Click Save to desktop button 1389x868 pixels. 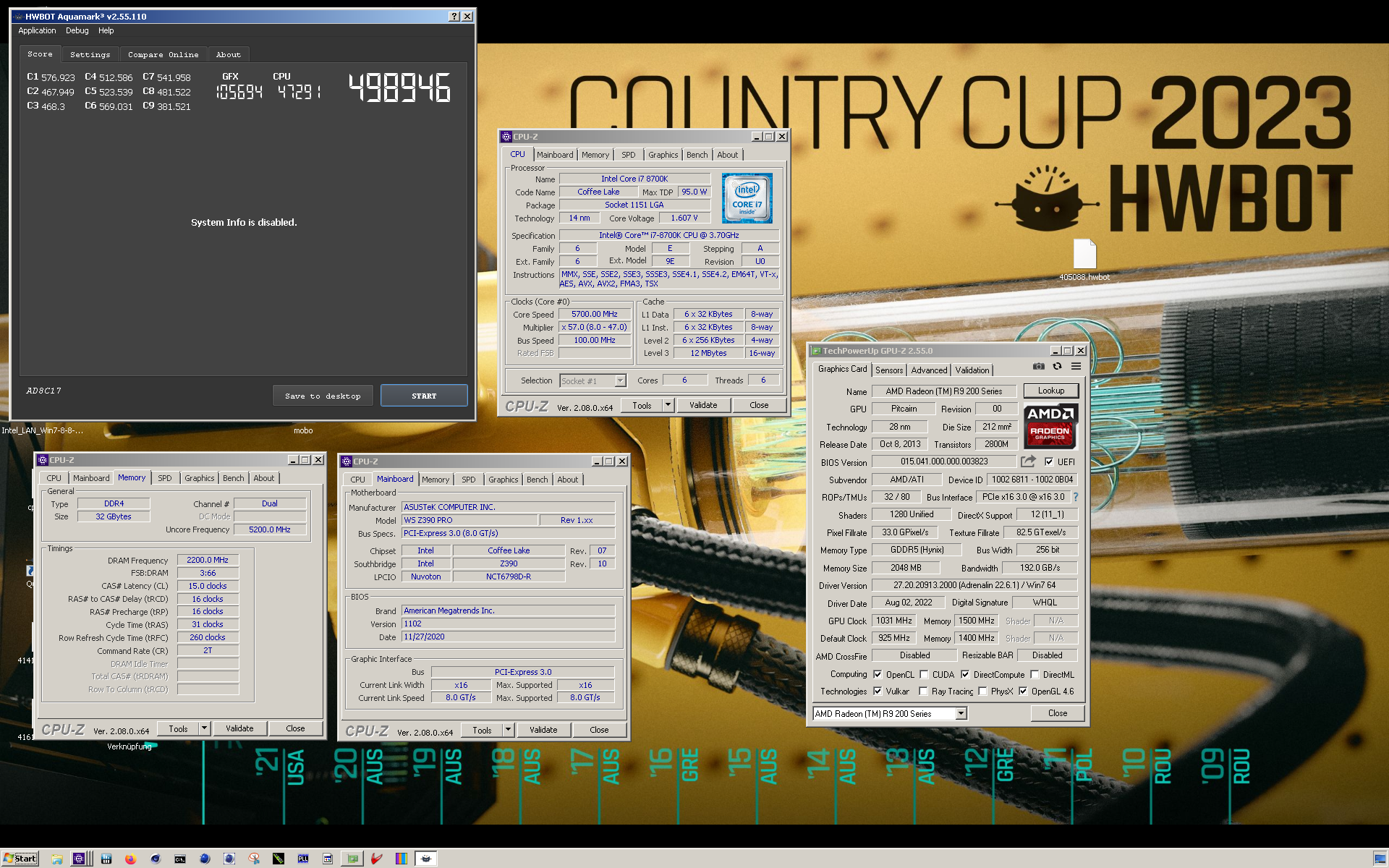tap(323, 396)
